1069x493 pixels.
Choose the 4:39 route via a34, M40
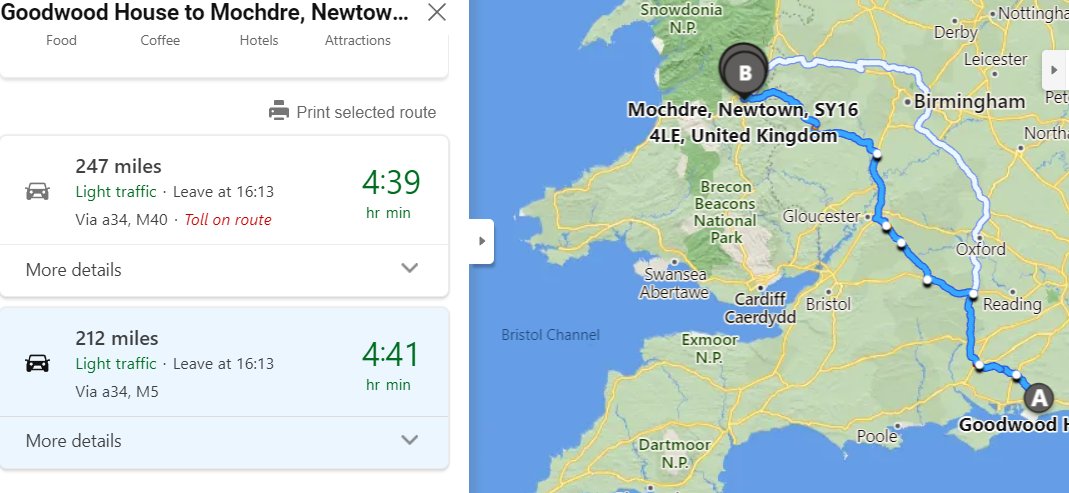pyautogui.click(x=224, y=190)
